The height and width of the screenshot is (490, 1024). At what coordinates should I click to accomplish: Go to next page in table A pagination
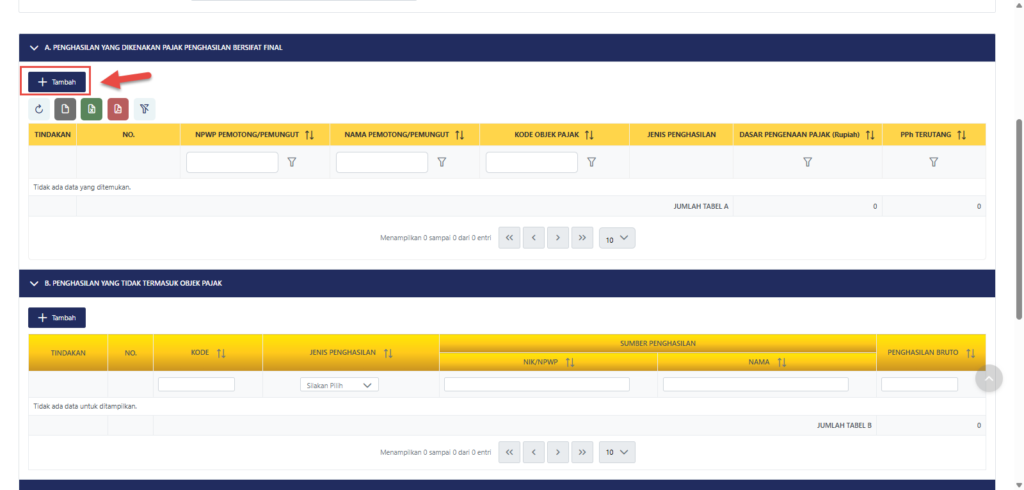point(558,238)
